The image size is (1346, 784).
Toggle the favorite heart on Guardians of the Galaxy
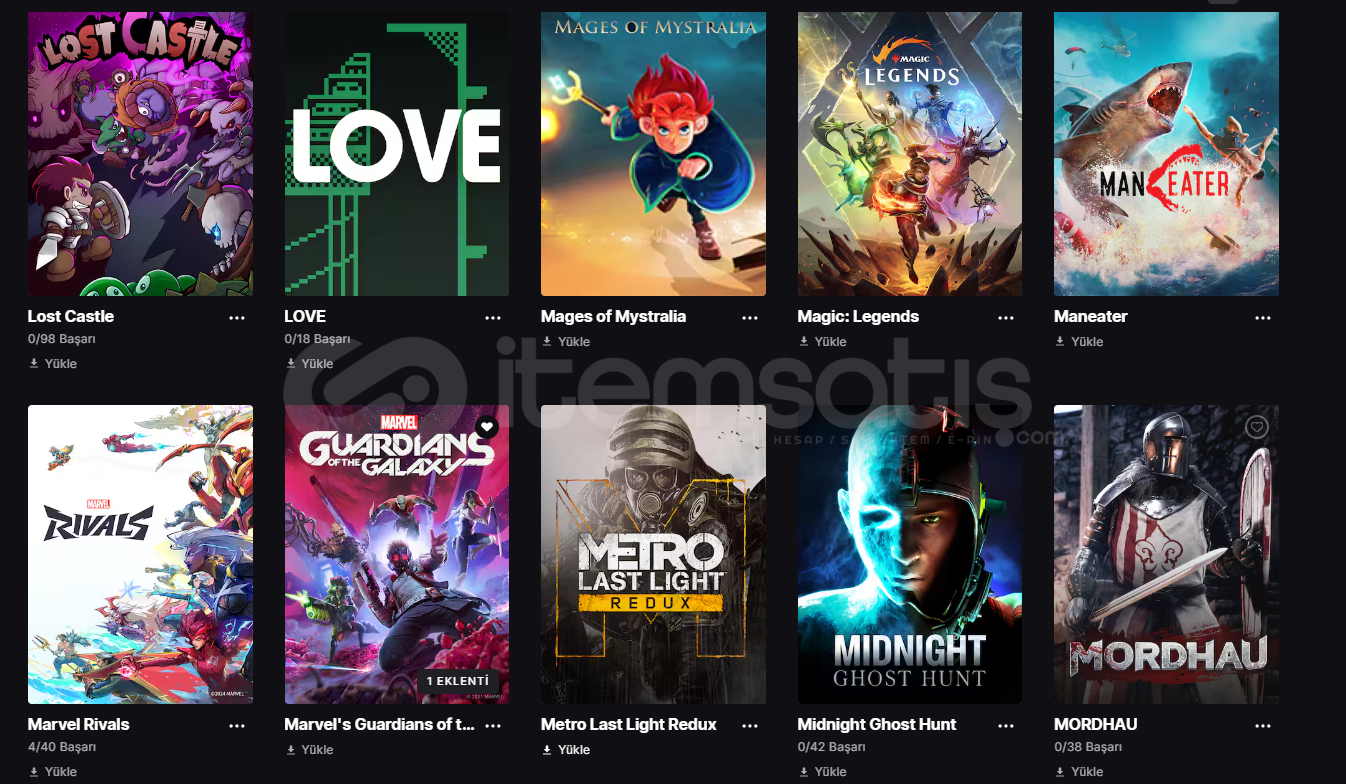point(486,427)
